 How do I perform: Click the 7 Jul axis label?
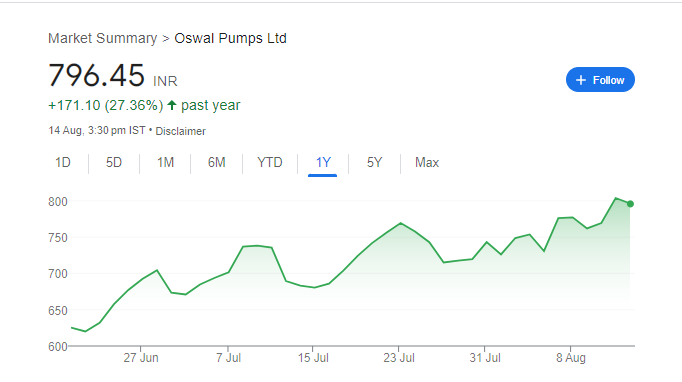coord(228,358)
